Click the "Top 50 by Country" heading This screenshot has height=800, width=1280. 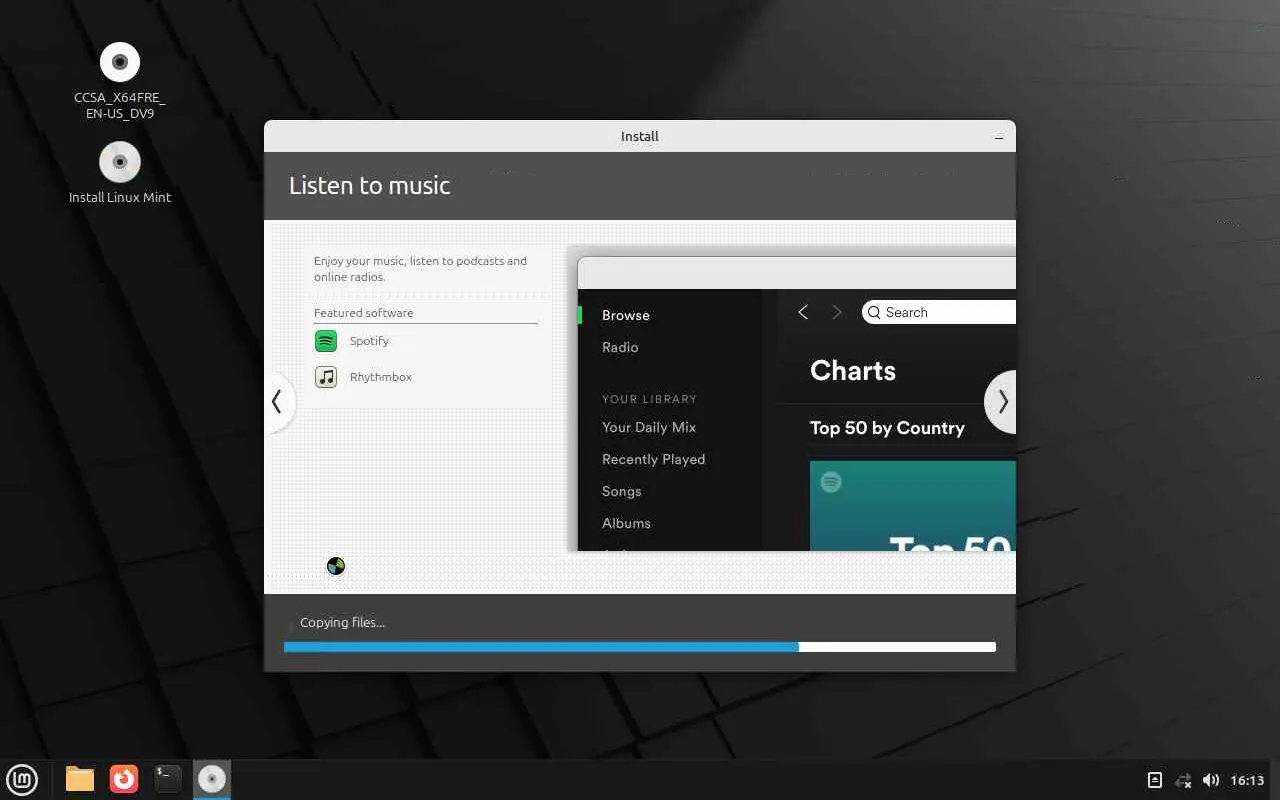887,428
